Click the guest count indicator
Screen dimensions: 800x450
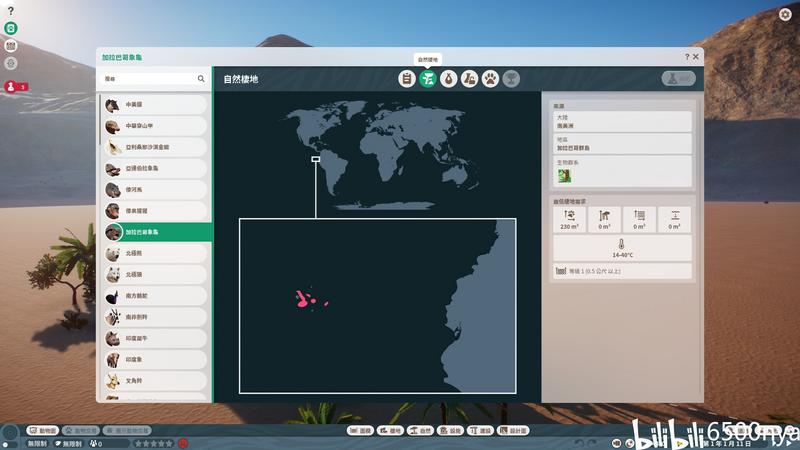(x=96, y=444)
